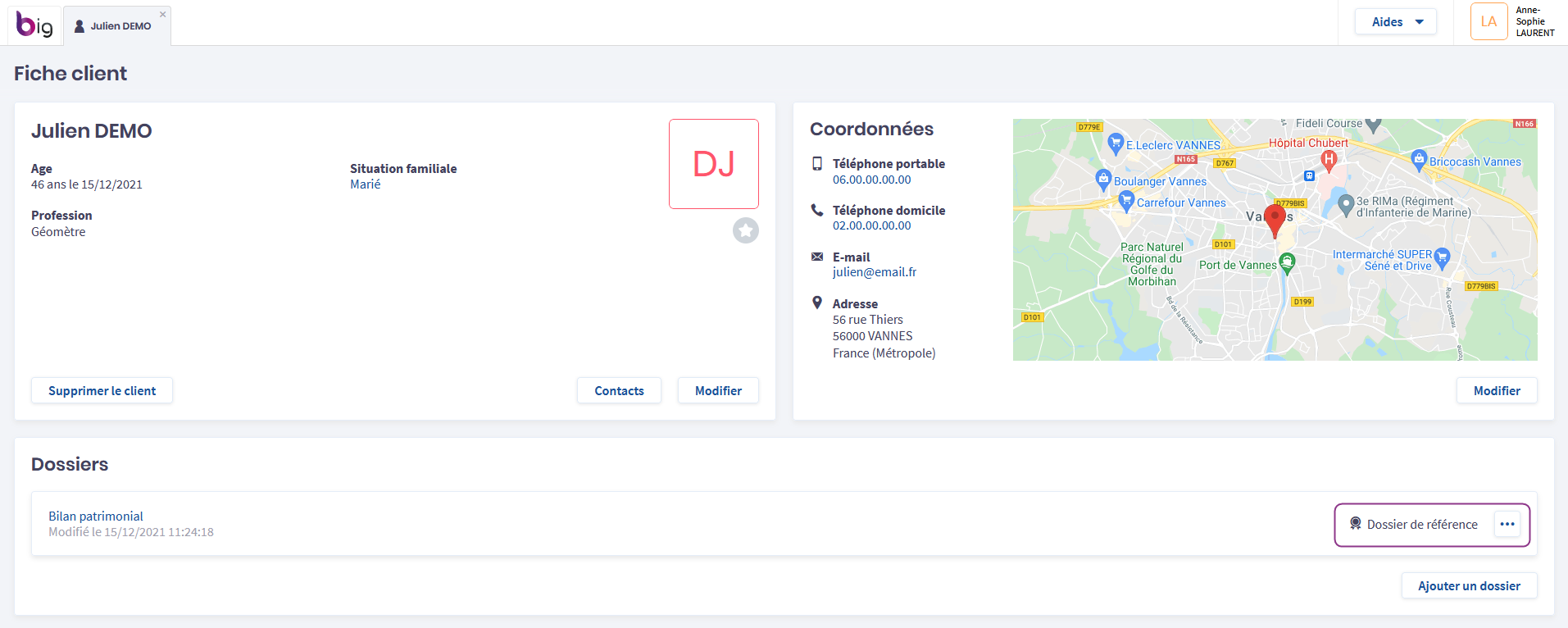Click the home telephone handset icon
Image resolution: width=1568 pixels, height=628 pixels.
pos(817,210)
